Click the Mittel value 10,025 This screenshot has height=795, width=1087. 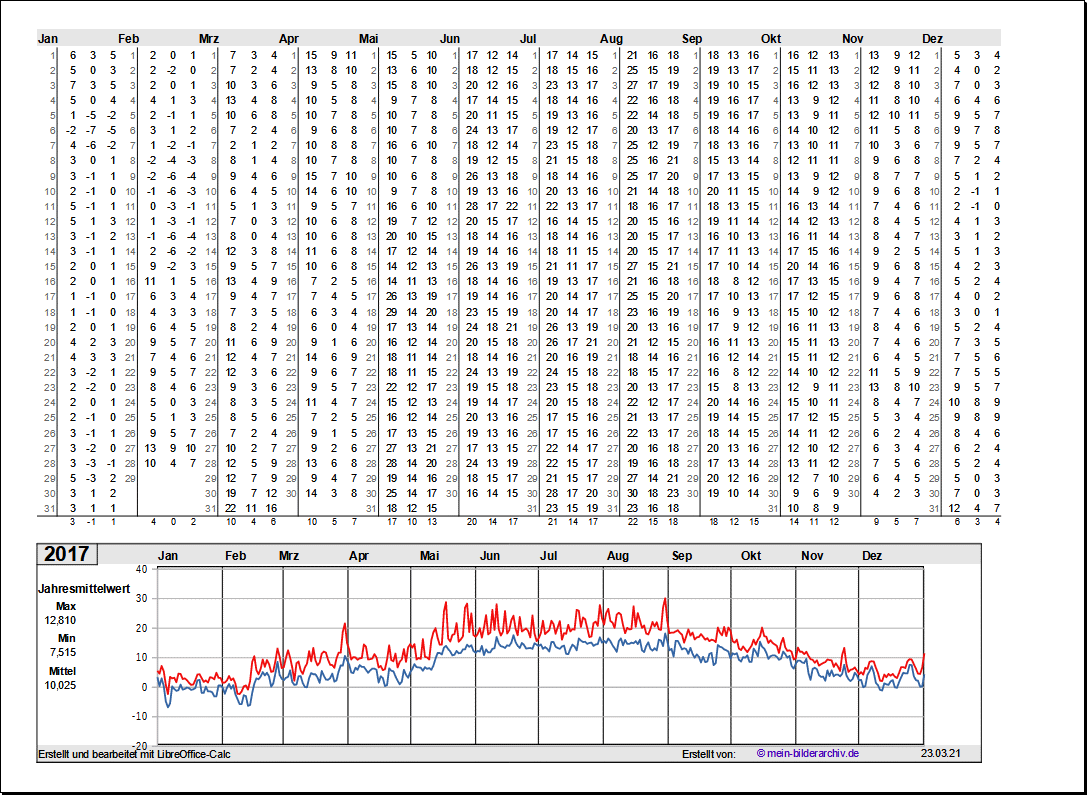(x=60, y=685)
